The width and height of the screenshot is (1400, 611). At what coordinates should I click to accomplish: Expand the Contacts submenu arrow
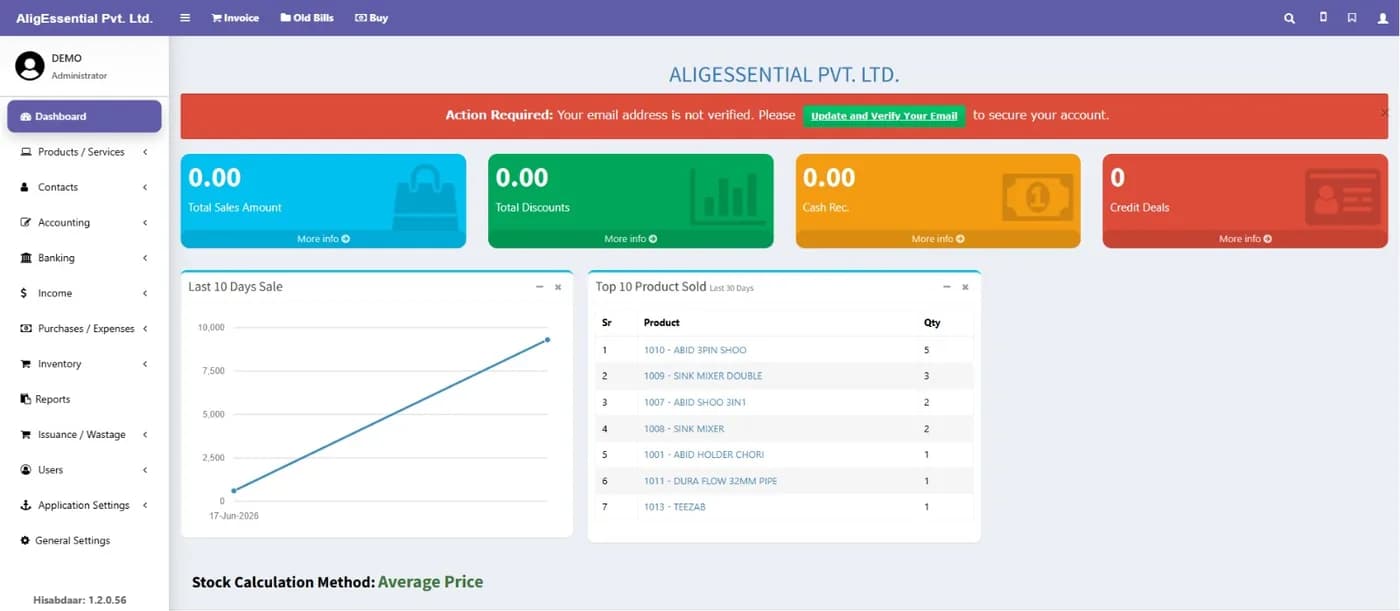145,187
